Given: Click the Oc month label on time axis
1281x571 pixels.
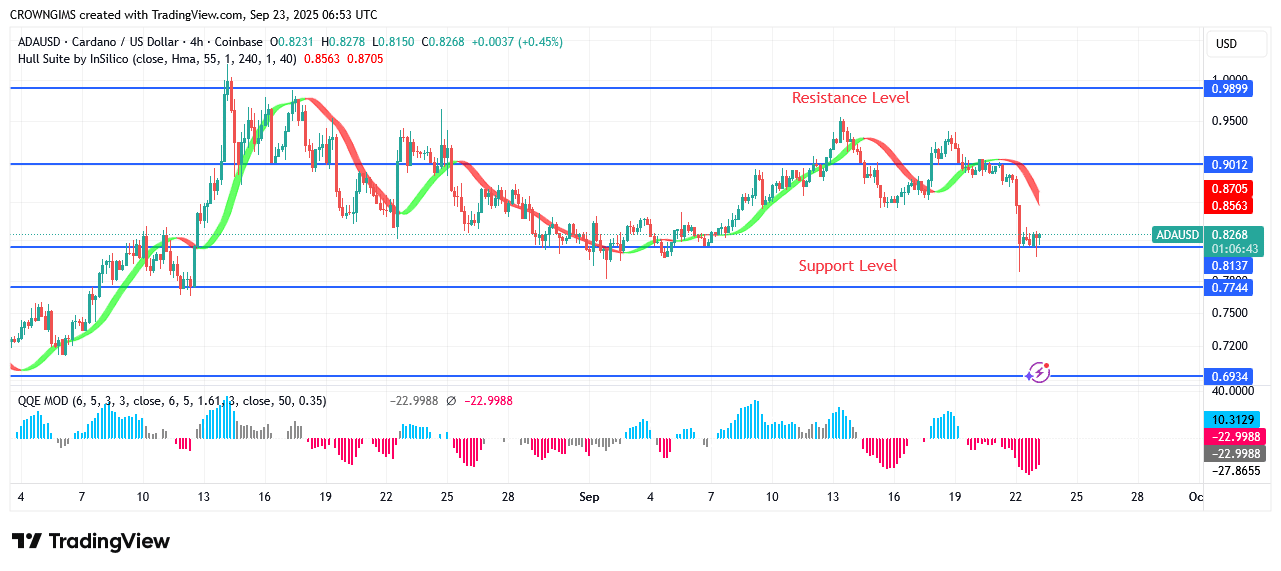Looking at the screenshot, I should 1195,497.
